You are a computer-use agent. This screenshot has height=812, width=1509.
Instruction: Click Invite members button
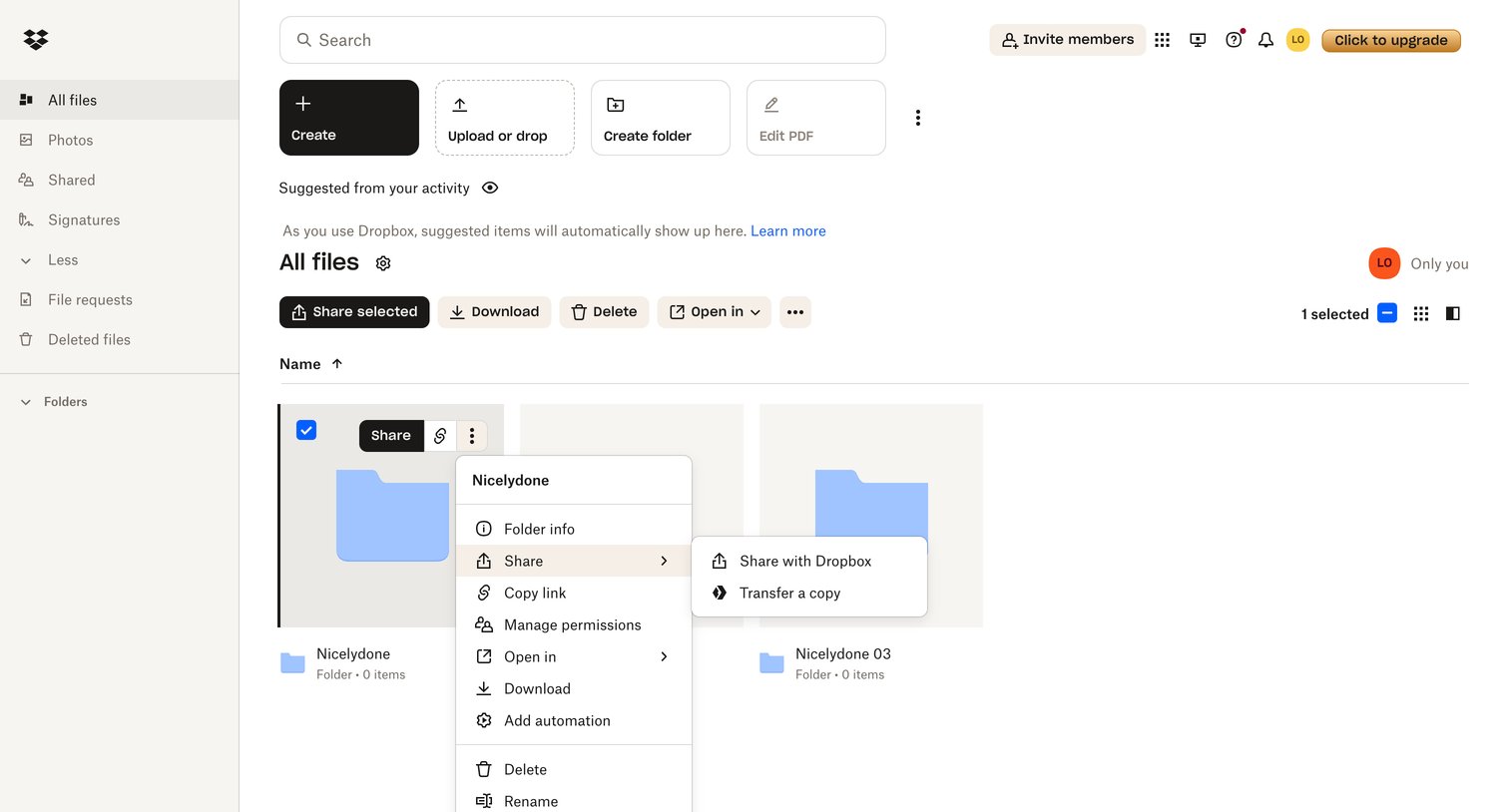tap(1067, 40)
